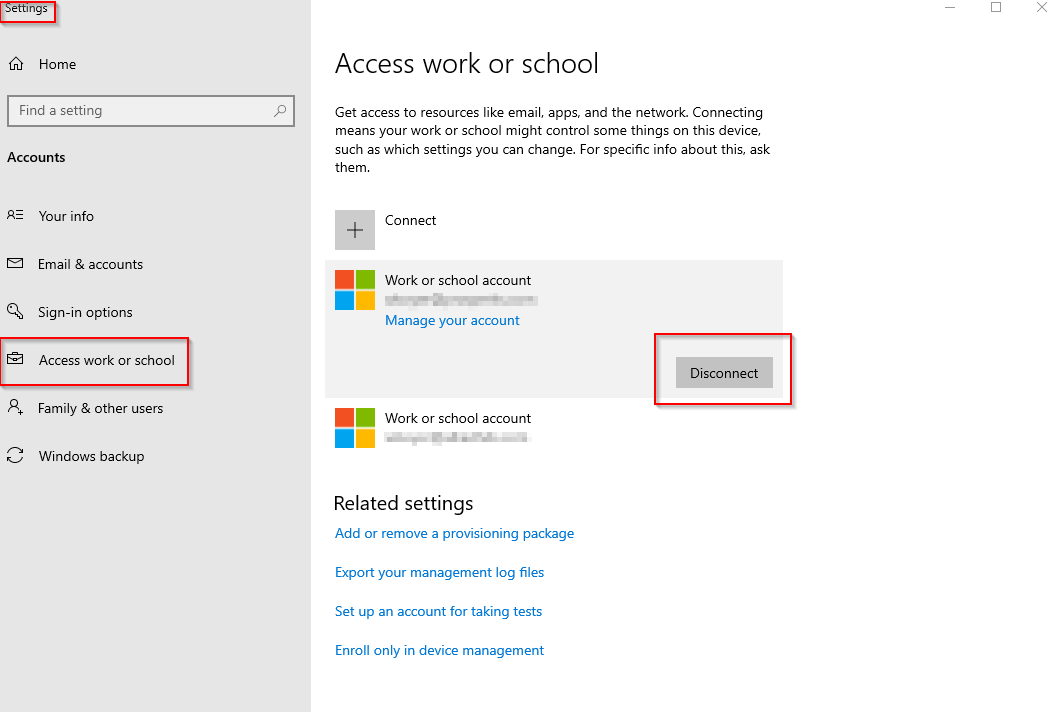Click the Microsoft logo of the second work account
This screenshot has width=1059, height=712.
[x=355, y=428]
